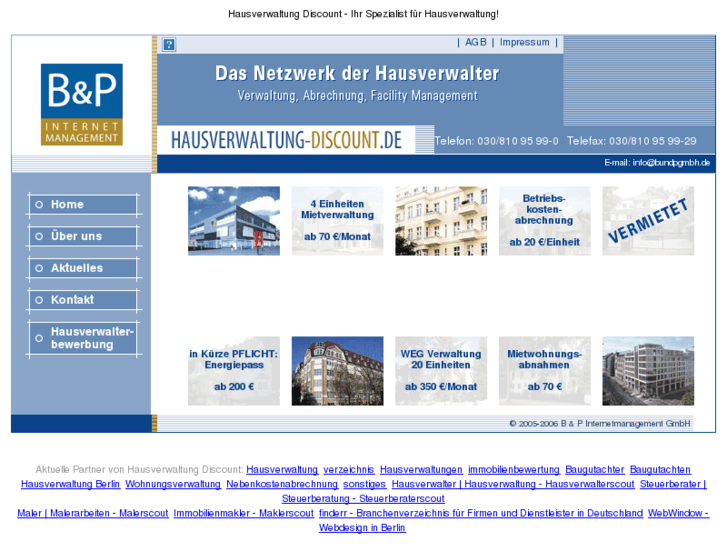Click the question mark help icon
This screenshot has width=727, height=545.
[x=169, y=45]
